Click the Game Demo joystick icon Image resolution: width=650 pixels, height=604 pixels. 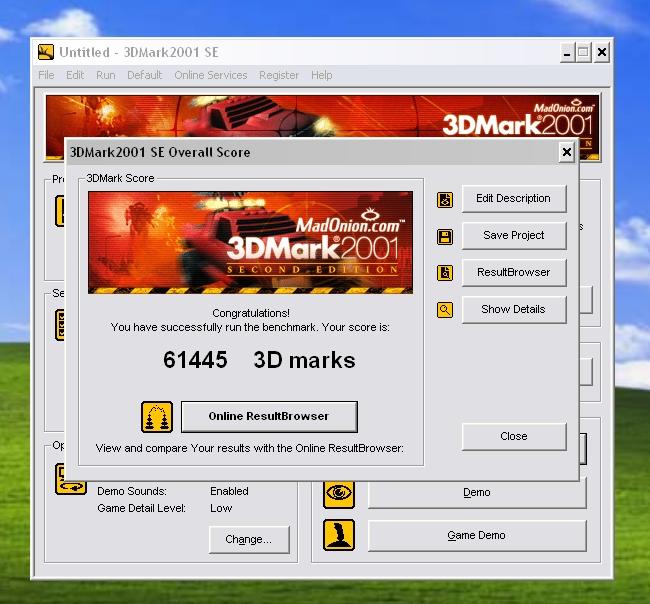[x=339, y=535]
